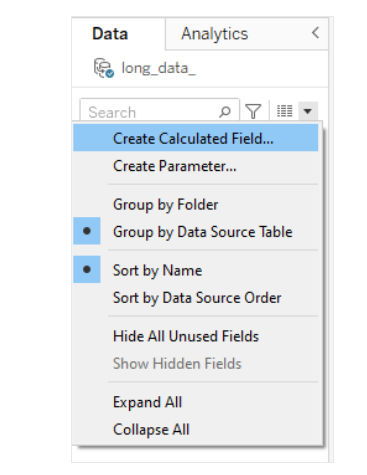The width and height of the screenshot is (367, 475).
Task: Click the view data grid icon
Action: [285, 111]
